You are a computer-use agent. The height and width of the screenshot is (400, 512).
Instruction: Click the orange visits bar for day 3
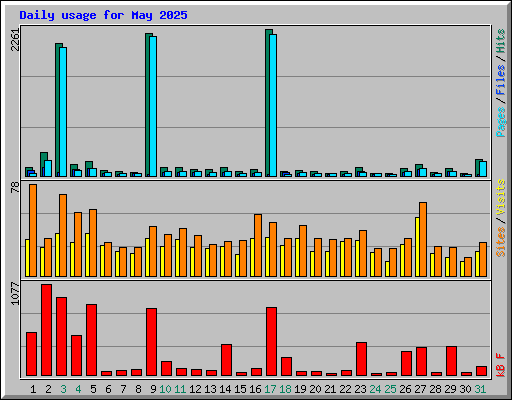click(63, 235)
